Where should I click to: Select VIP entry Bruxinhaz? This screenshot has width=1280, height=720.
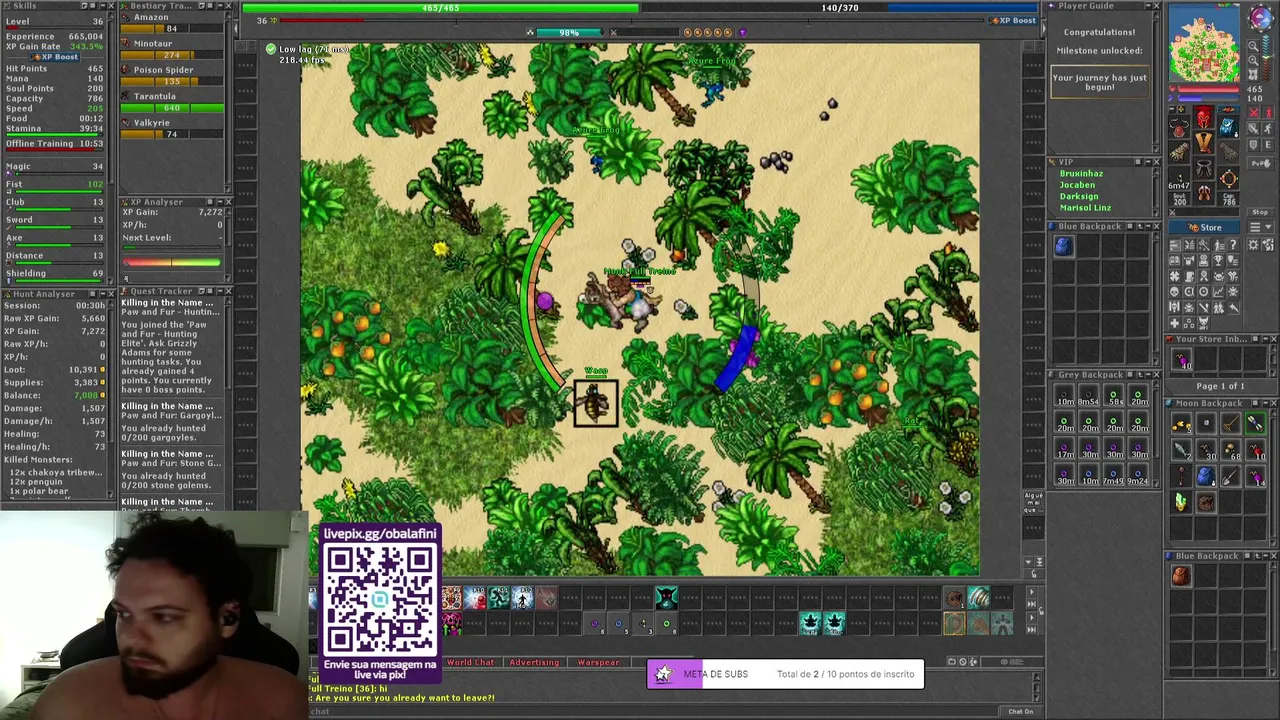point(1081,174)
